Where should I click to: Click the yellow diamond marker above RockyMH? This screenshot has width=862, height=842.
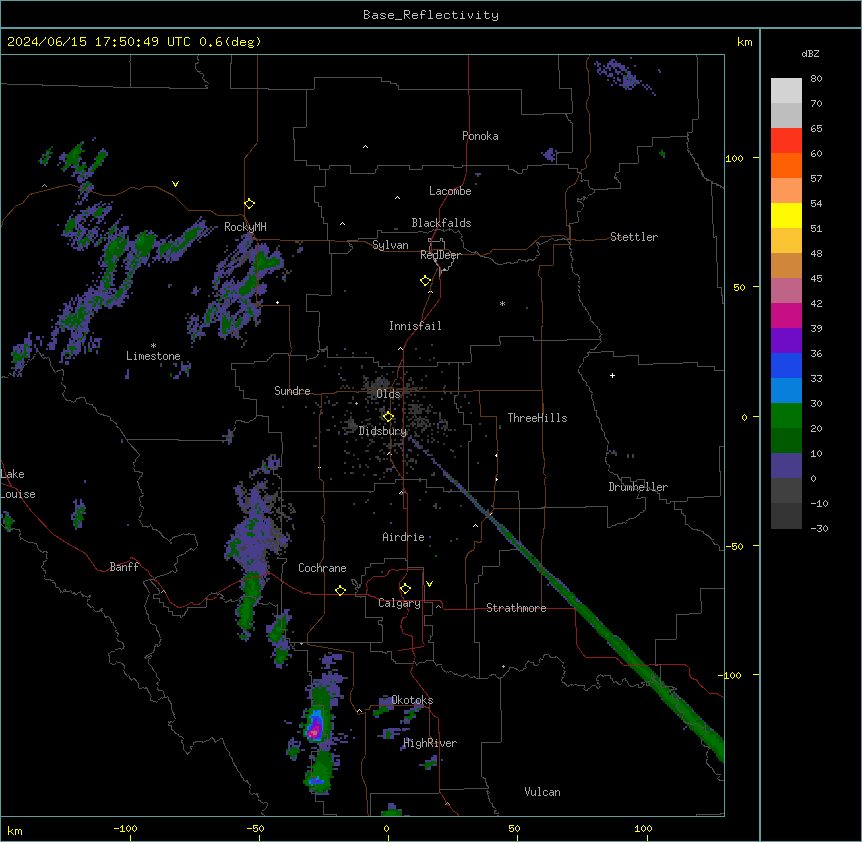(249, 204)
